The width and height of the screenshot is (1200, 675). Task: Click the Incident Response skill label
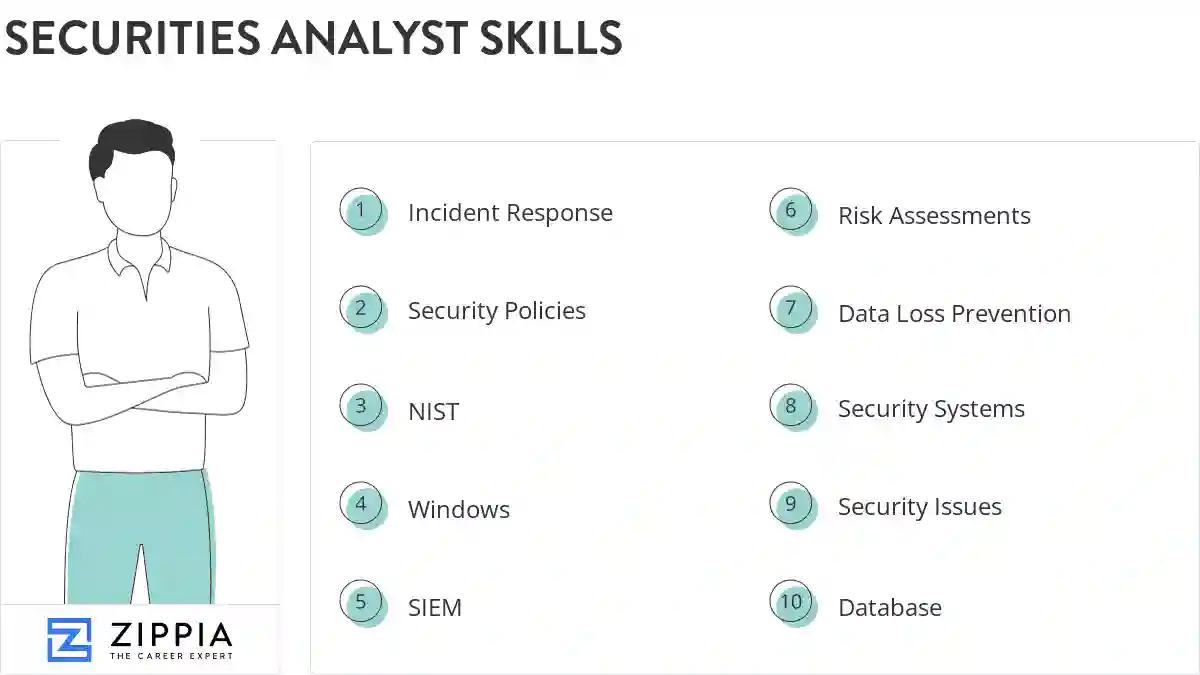(x=510, y=213)
